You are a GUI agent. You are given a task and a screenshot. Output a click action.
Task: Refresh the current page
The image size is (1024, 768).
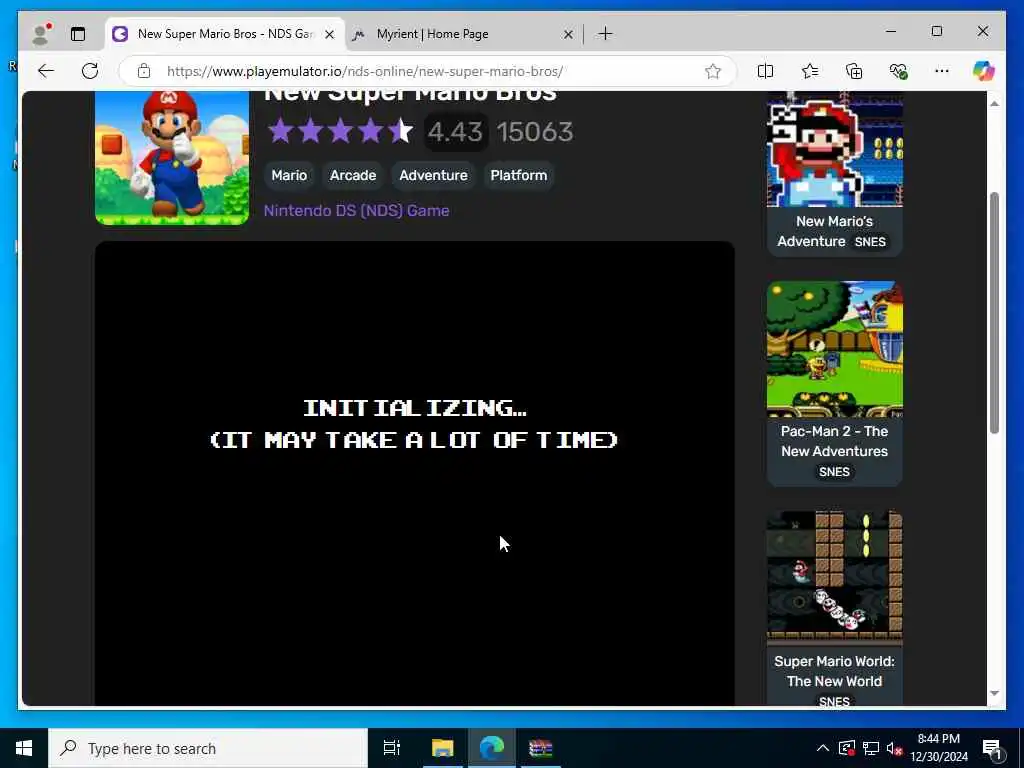[90, 71]
